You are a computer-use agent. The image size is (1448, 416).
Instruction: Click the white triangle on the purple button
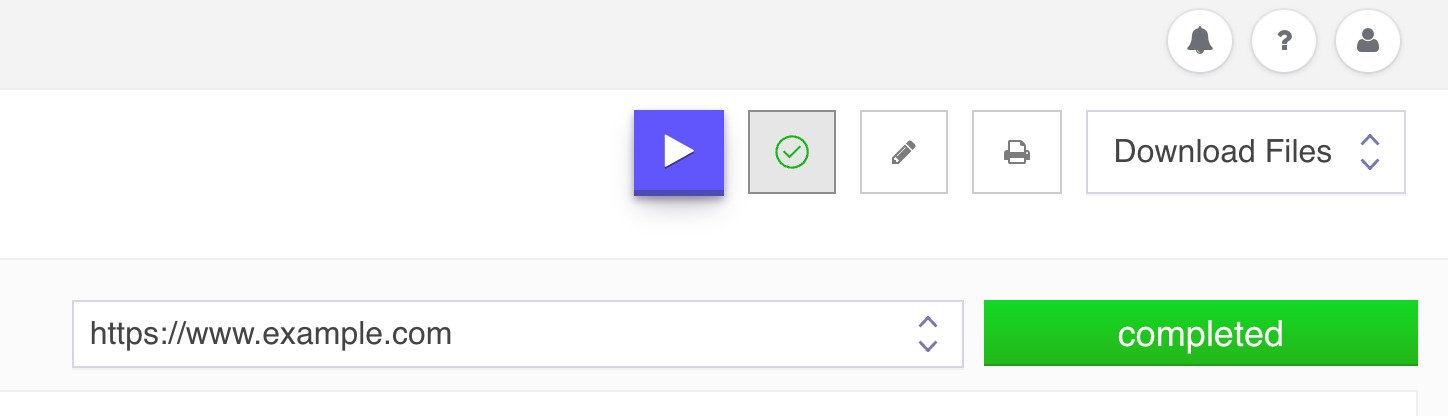click(x=680, y=151)
